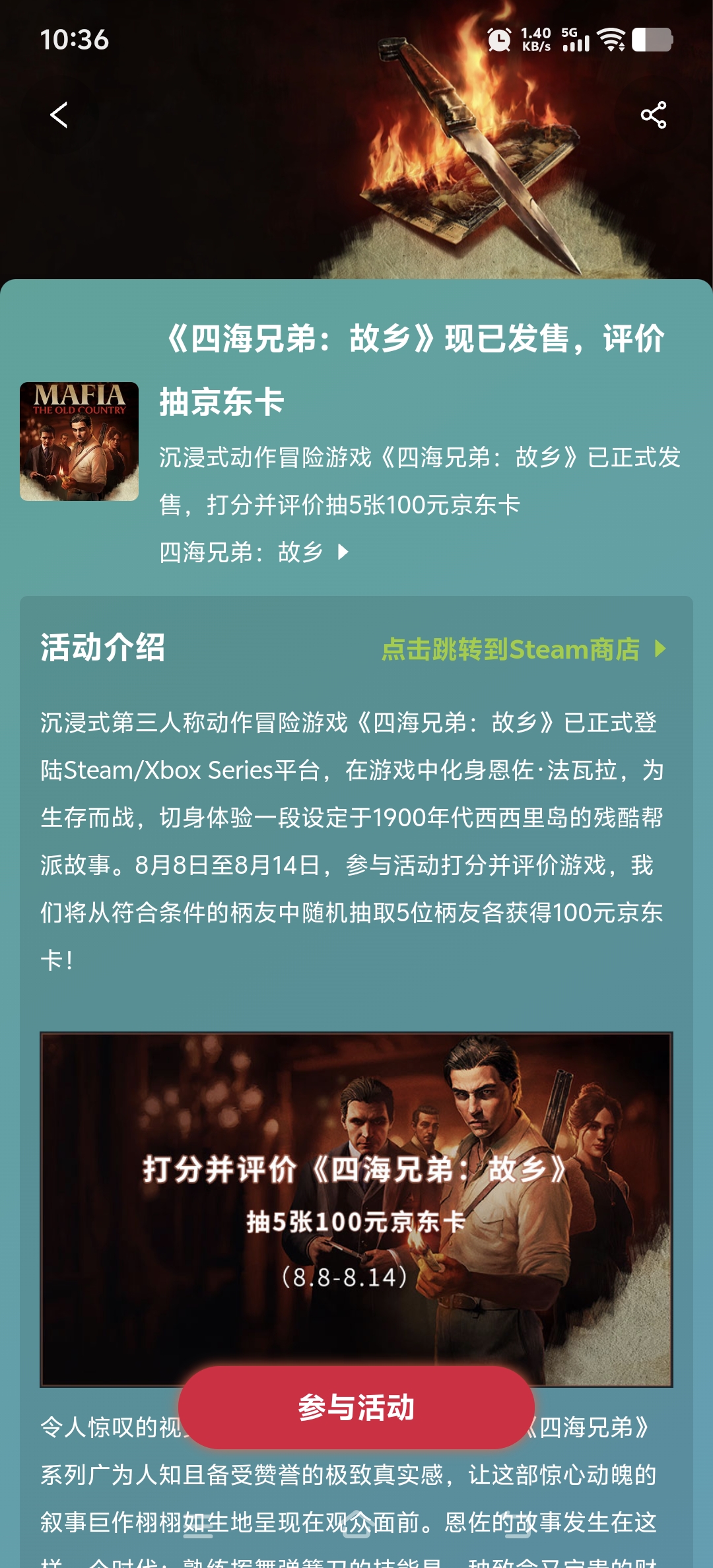
Task: Tap the 活动介绍 section heading
Action: (103, 647)
